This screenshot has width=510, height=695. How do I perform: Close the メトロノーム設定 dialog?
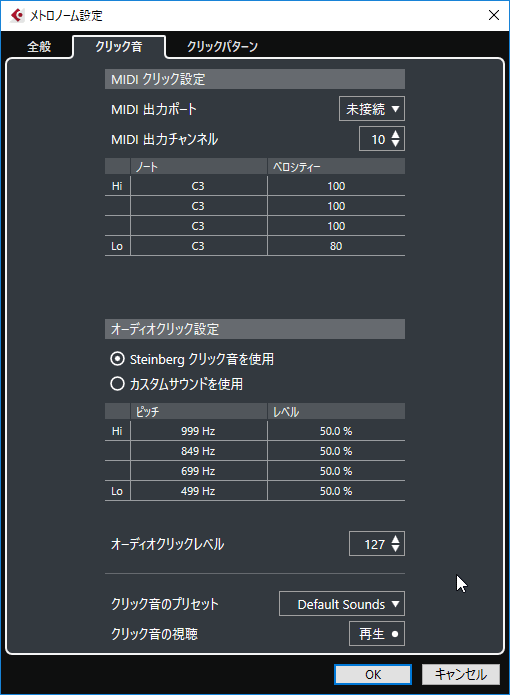coord(494,15)
